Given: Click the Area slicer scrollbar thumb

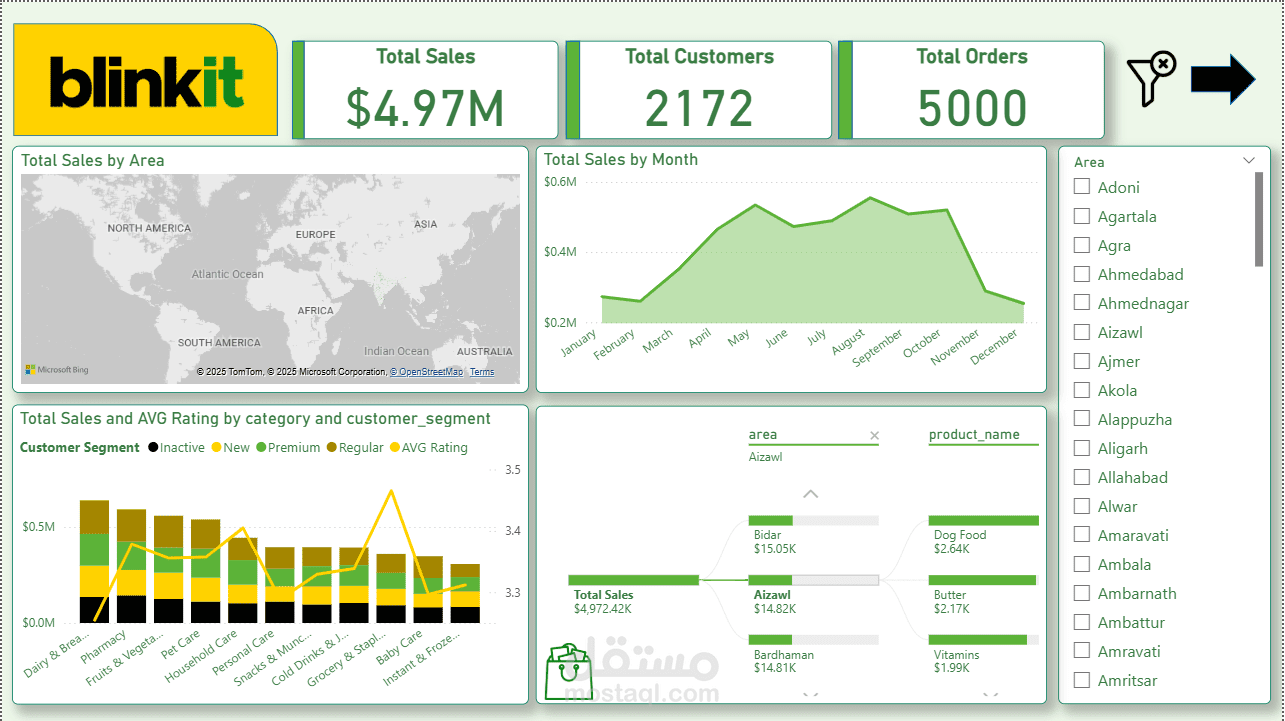Looking at the screenshot, I should [1259, 219].
